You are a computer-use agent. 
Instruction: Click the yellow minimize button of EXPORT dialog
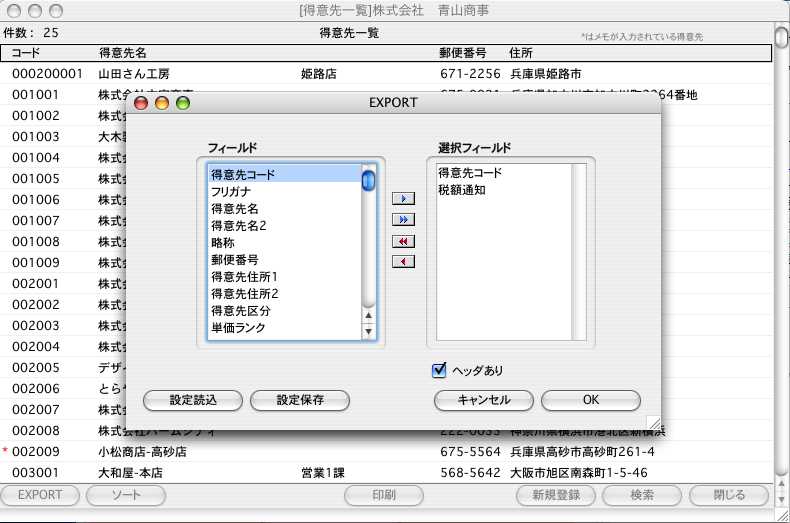click(x=162, y=103)
